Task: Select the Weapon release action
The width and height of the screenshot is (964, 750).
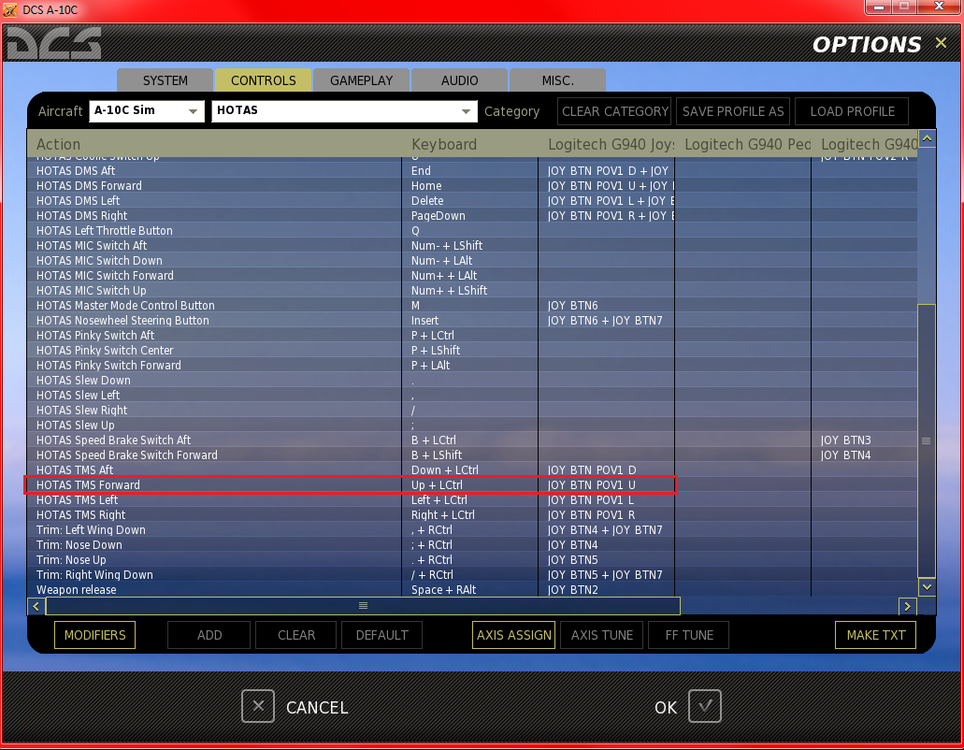Action: pos(76,590)
